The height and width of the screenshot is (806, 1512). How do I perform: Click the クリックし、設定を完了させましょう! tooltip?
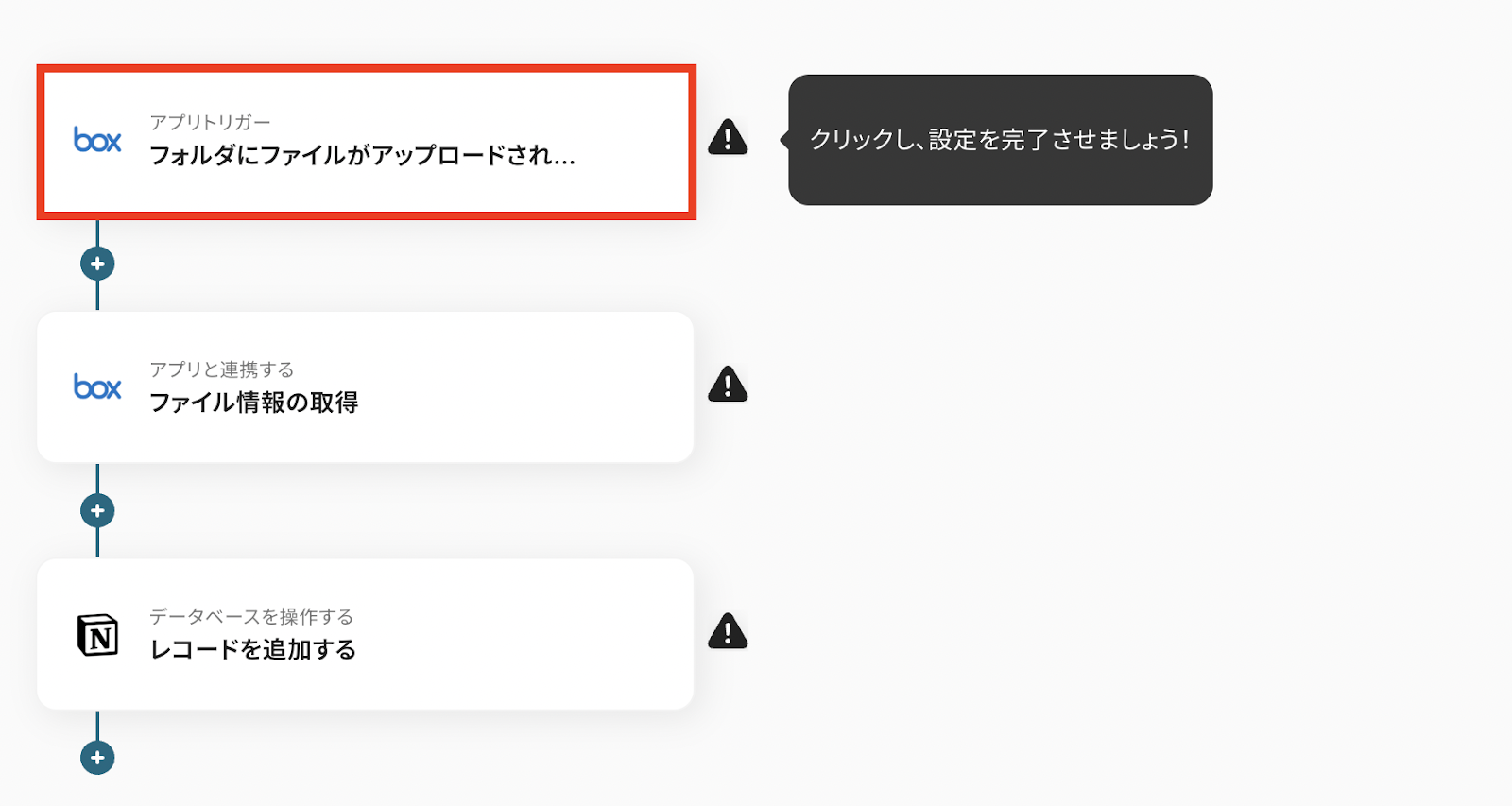pyautogui.click(x=1001, y=140)
